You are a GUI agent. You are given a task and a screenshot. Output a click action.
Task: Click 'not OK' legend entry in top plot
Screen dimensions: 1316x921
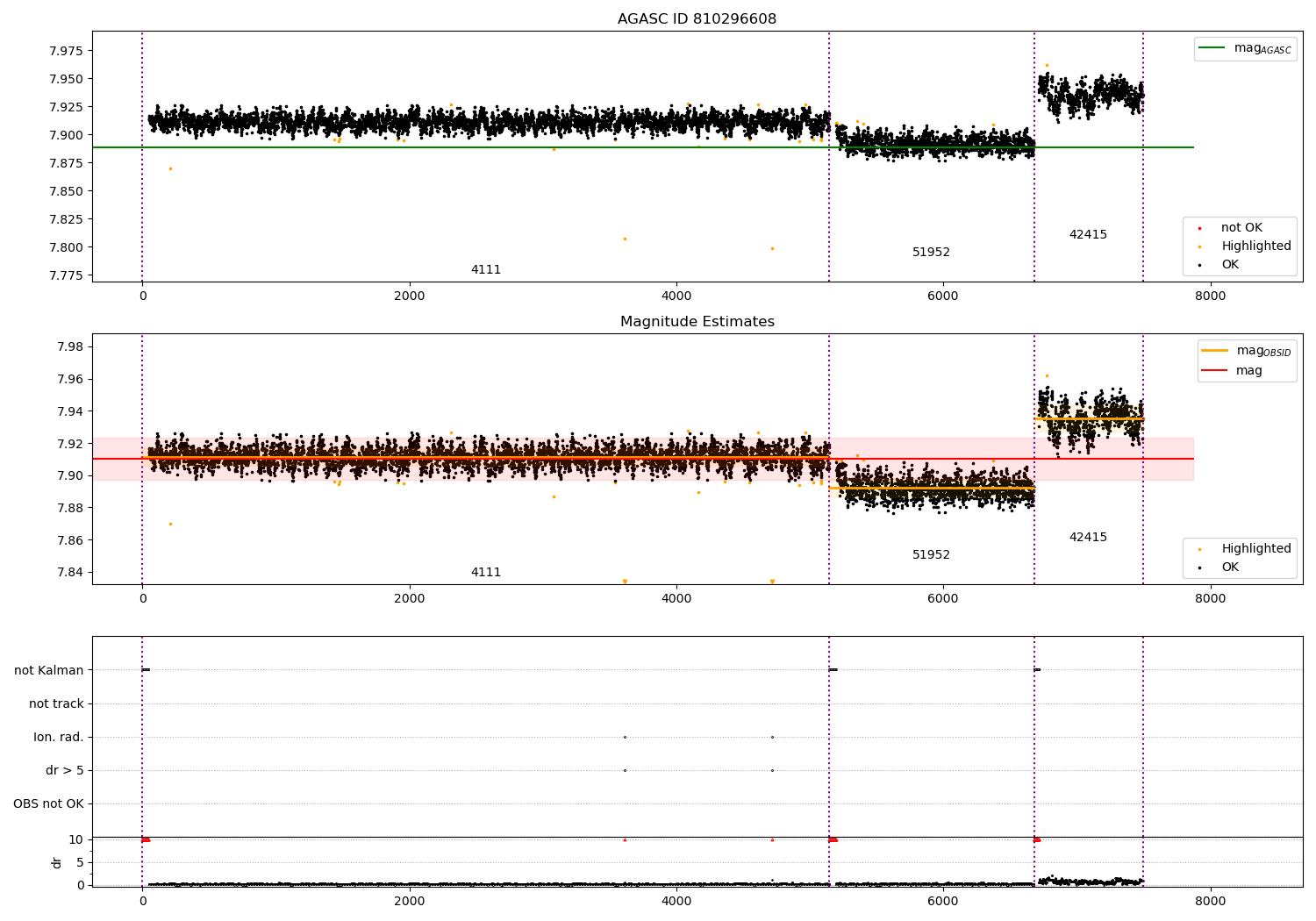click(x=1241, y=227)
